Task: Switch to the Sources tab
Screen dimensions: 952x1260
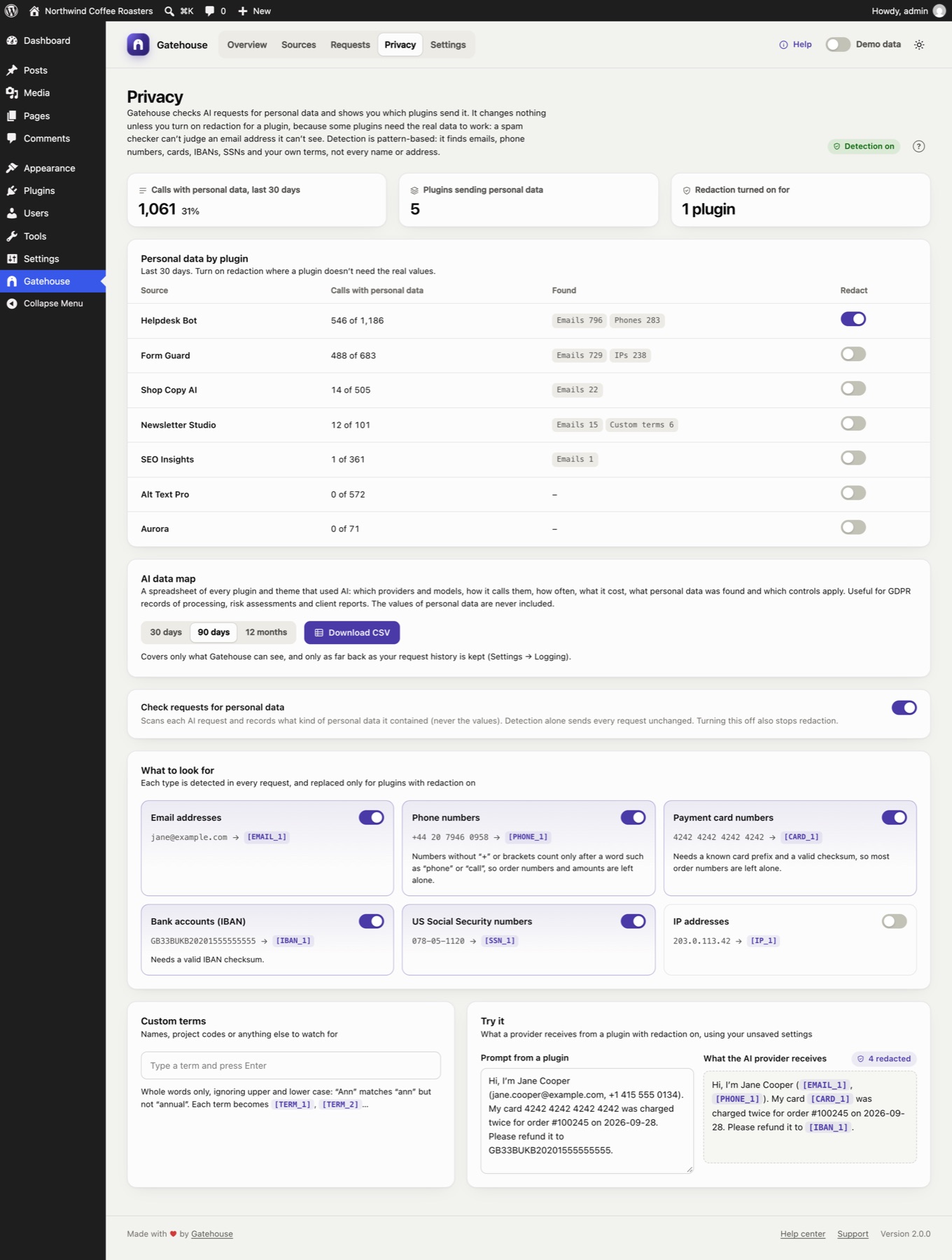Action: click(x=299, y=45)
